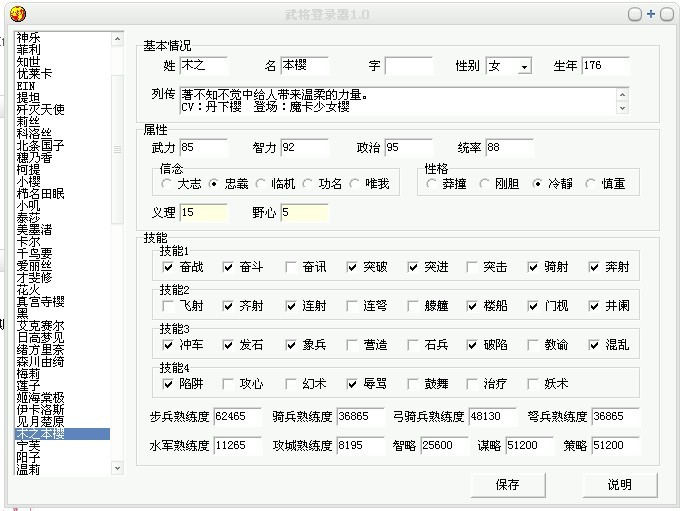Click the 武力 value input field
This screenshot has width=685, height=511.
point(203,148)
